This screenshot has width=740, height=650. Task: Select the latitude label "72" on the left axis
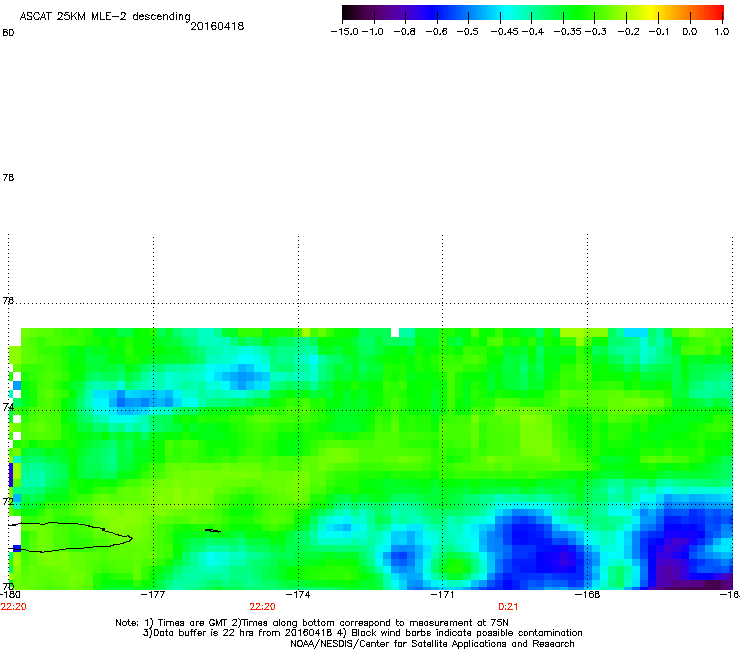[8, 501]
